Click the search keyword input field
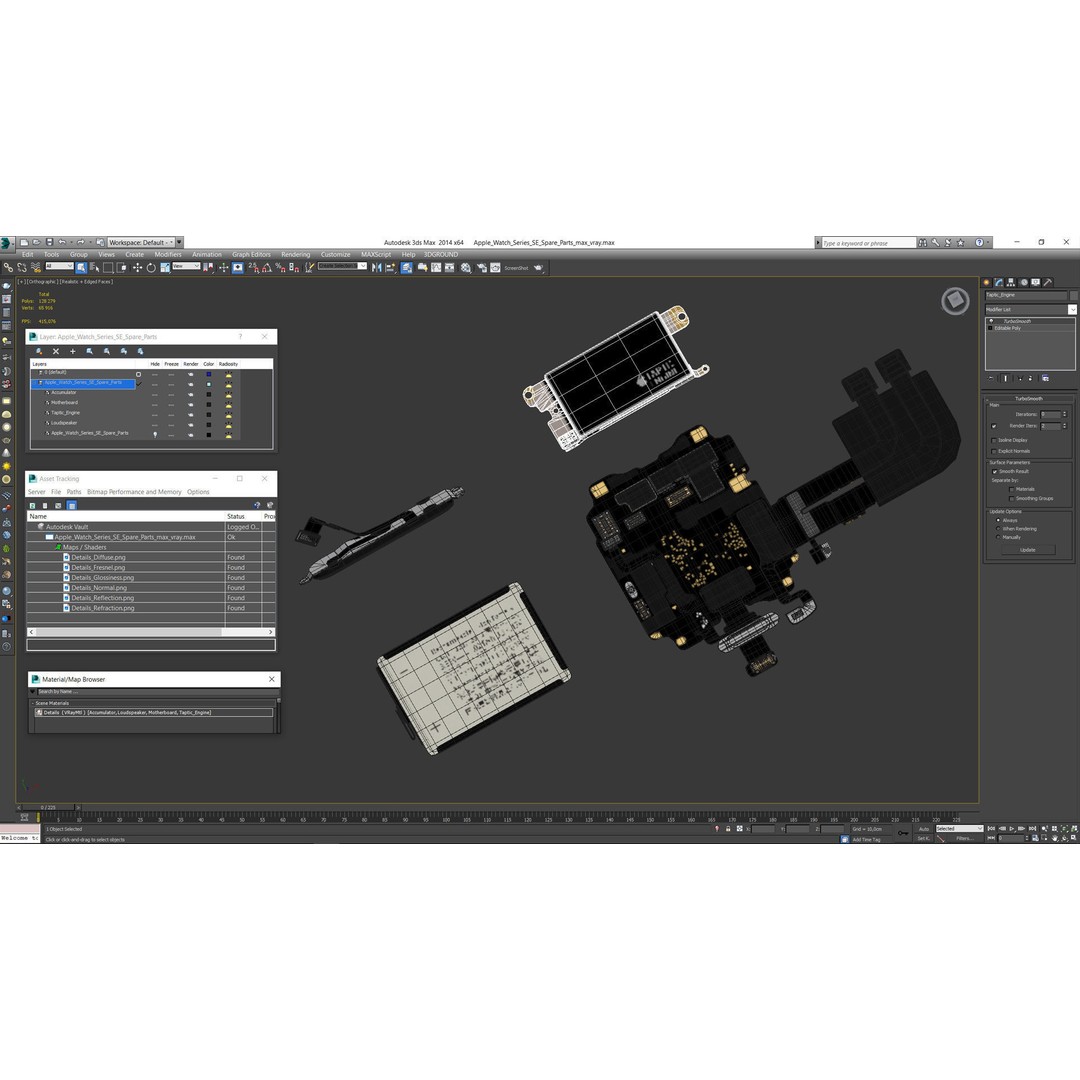Viewport: 1080px width, 1080px height. [868, 243]
